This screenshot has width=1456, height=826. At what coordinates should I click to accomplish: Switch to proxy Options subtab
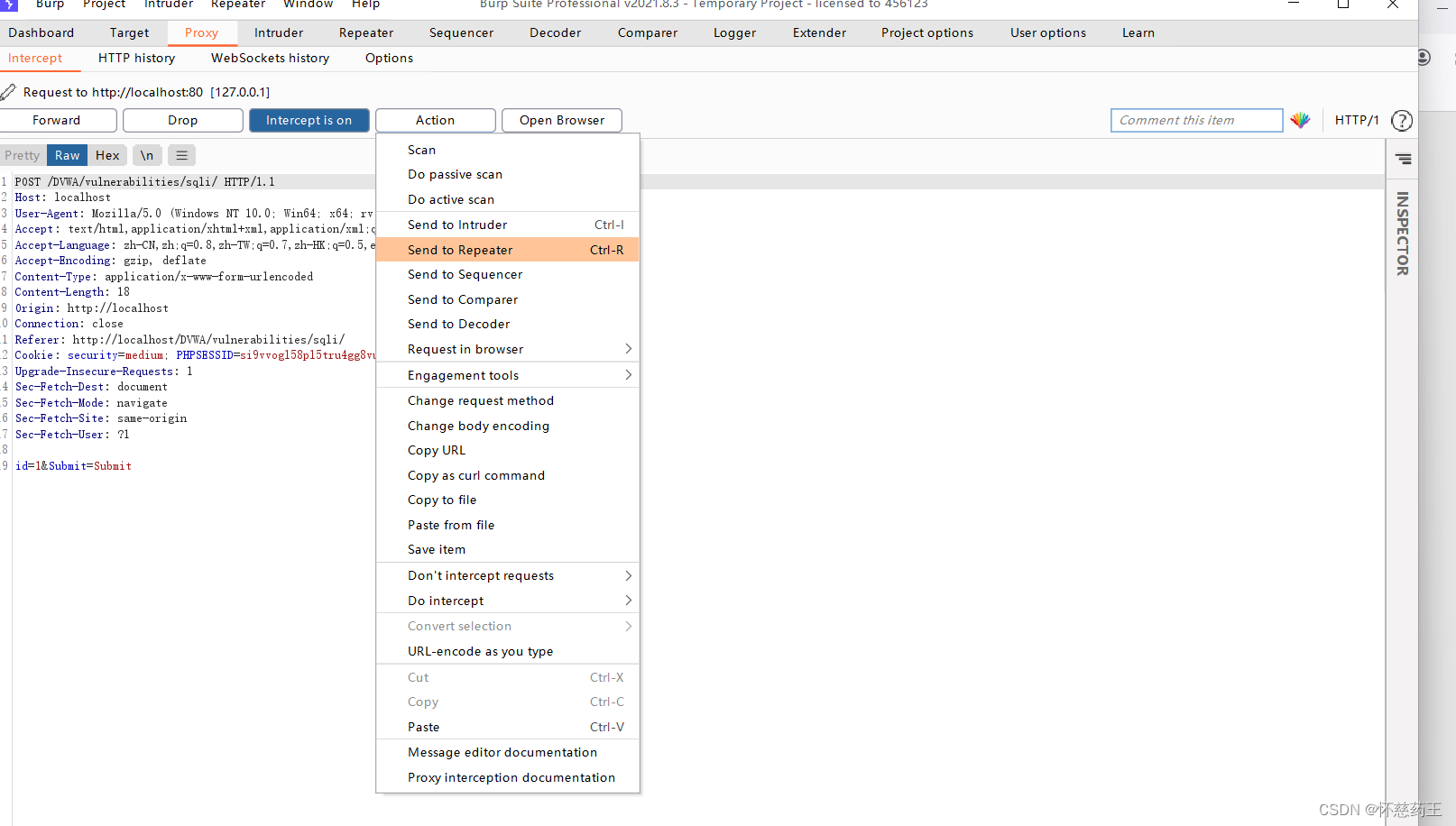389,58
